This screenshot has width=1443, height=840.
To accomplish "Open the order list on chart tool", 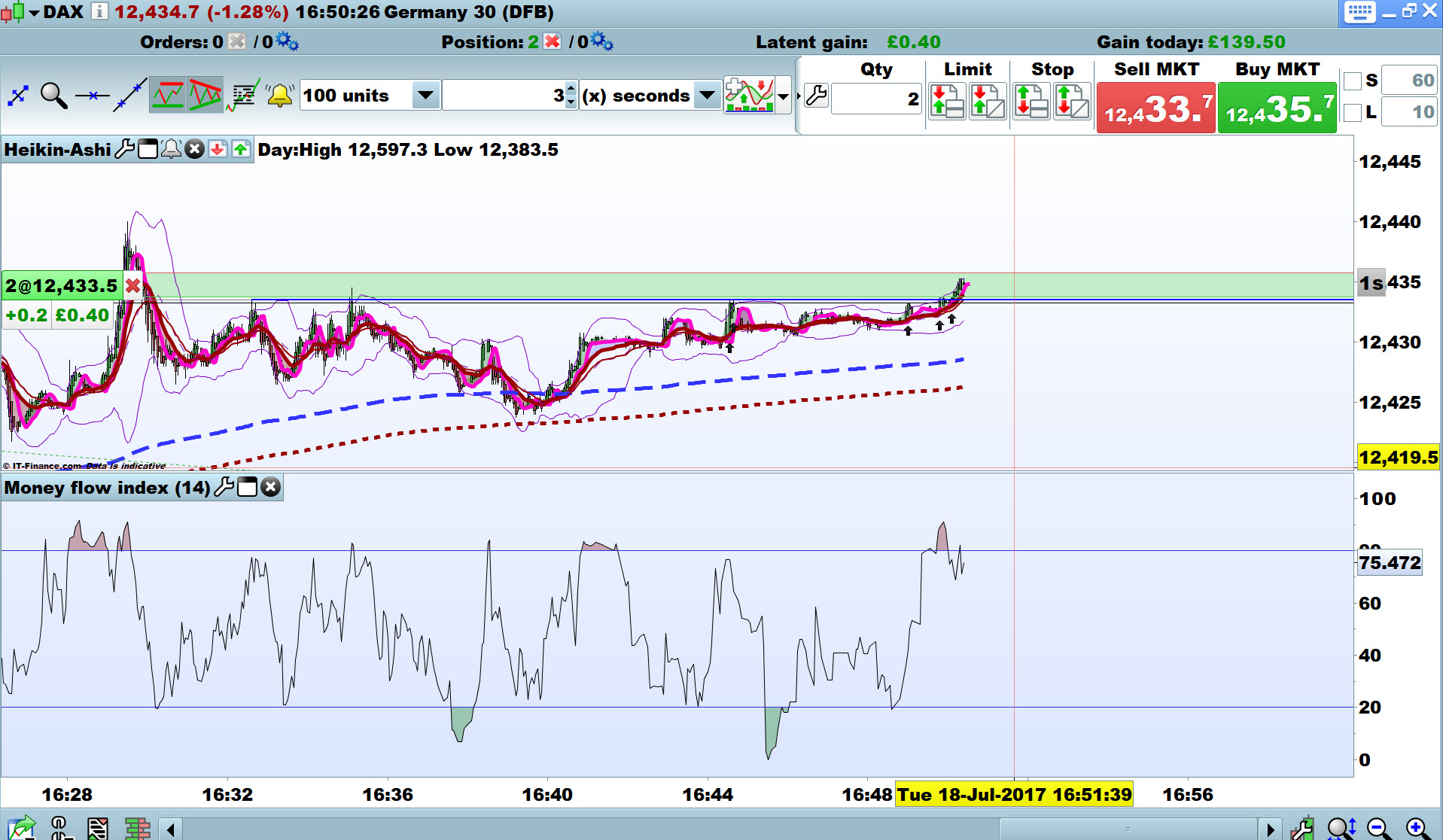I will [x=242, y=96].
